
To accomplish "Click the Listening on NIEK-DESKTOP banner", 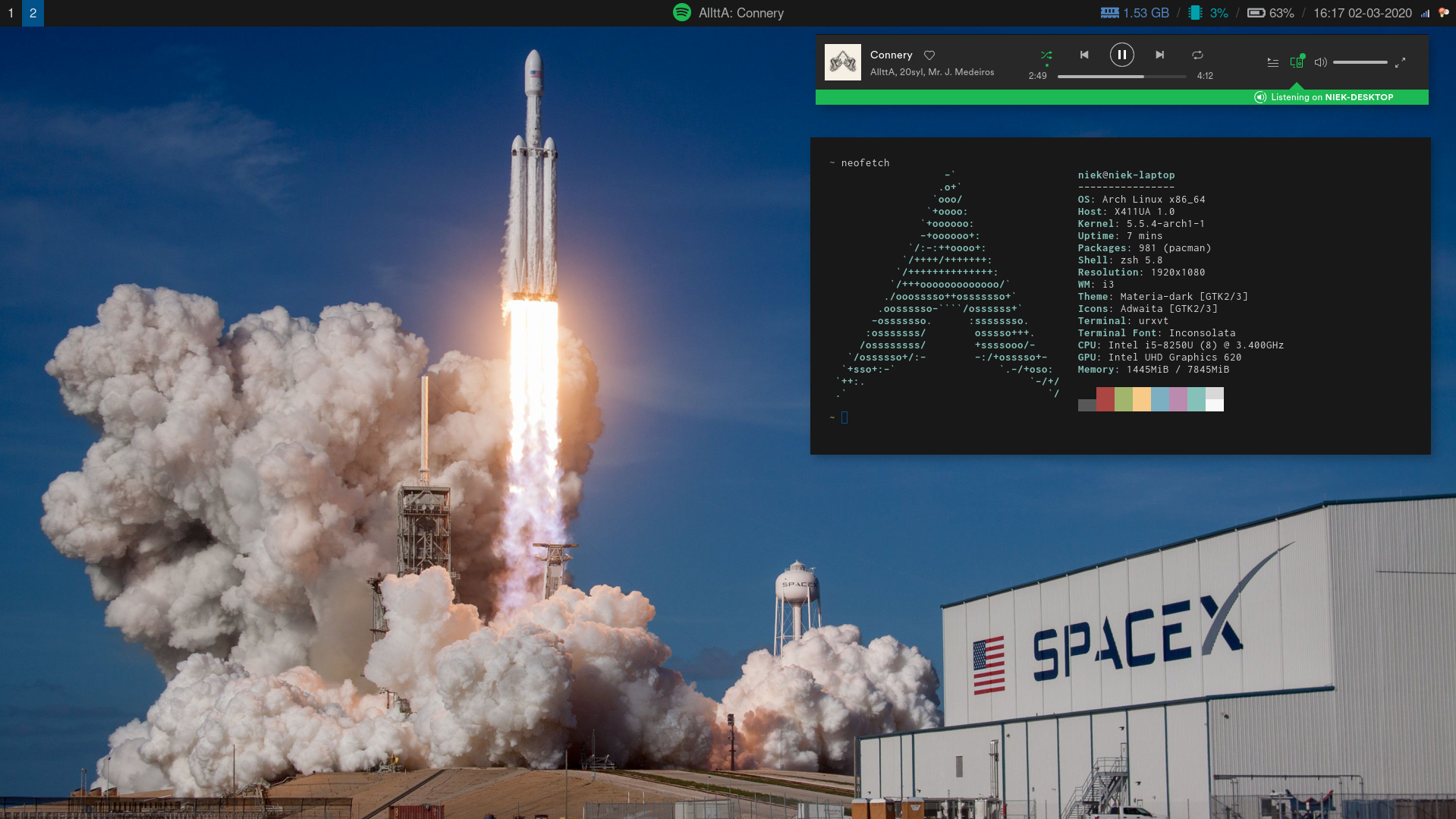I will coord(1122,97).
